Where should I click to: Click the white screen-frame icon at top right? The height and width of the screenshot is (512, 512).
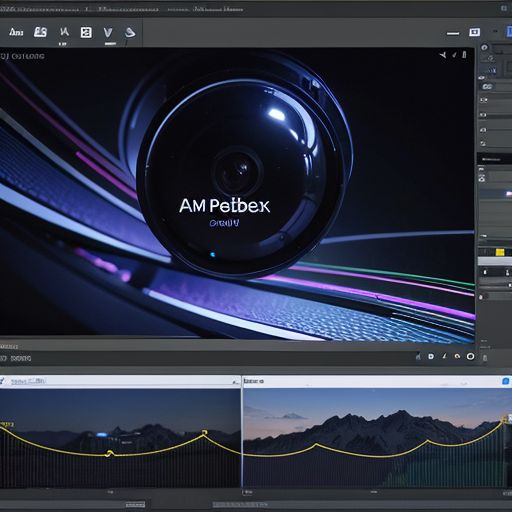474,32
